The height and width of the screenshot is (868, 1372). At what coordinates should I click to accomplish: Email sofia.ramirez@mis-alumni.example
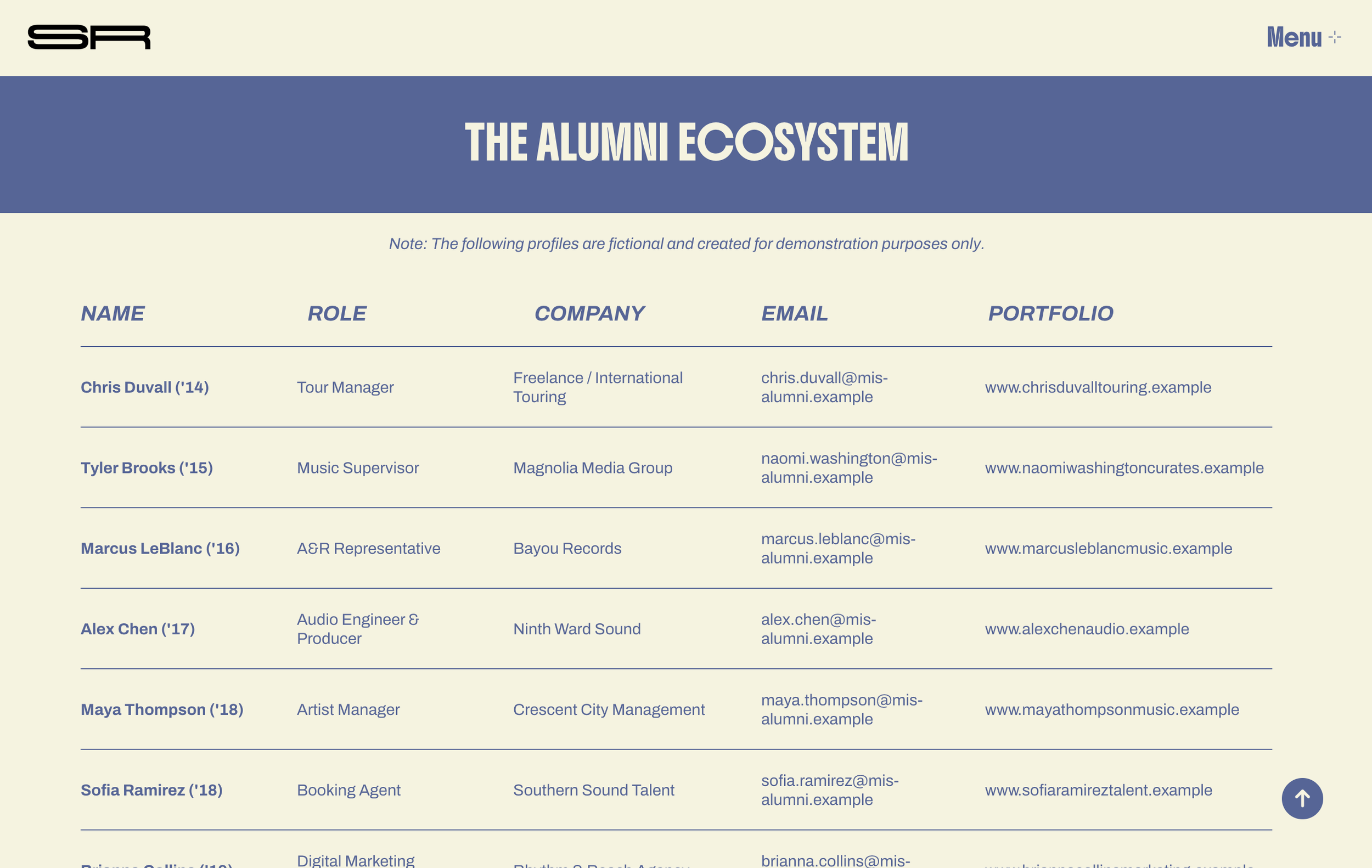point(830,790)
